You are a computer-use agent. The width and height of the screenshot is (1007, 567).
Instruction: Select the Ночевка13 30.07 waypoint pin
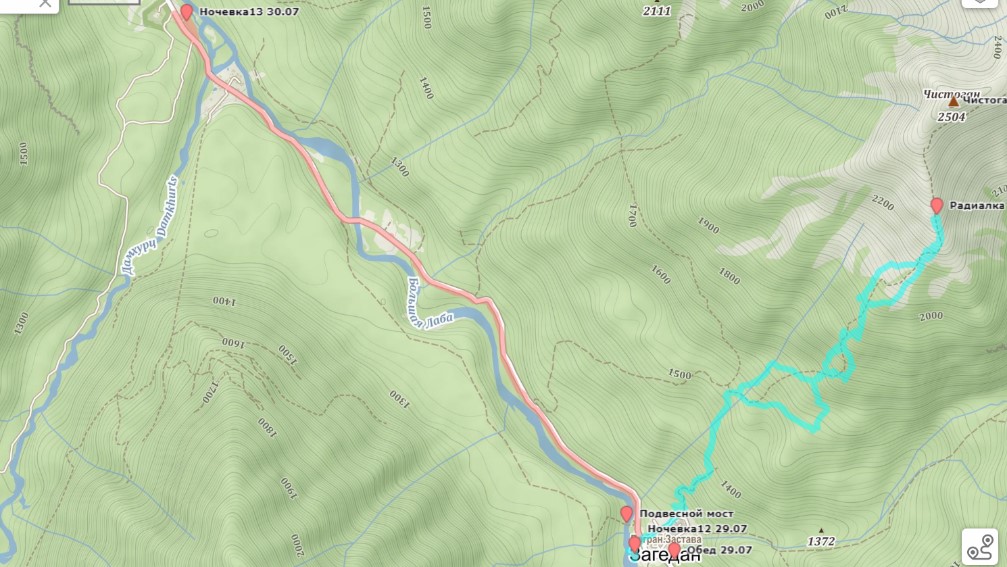[186, 12]
